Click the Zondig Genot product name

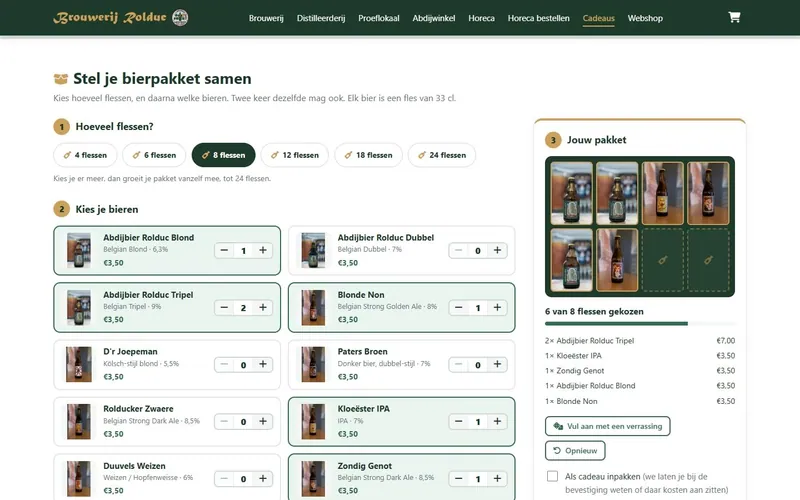(365, 466)
